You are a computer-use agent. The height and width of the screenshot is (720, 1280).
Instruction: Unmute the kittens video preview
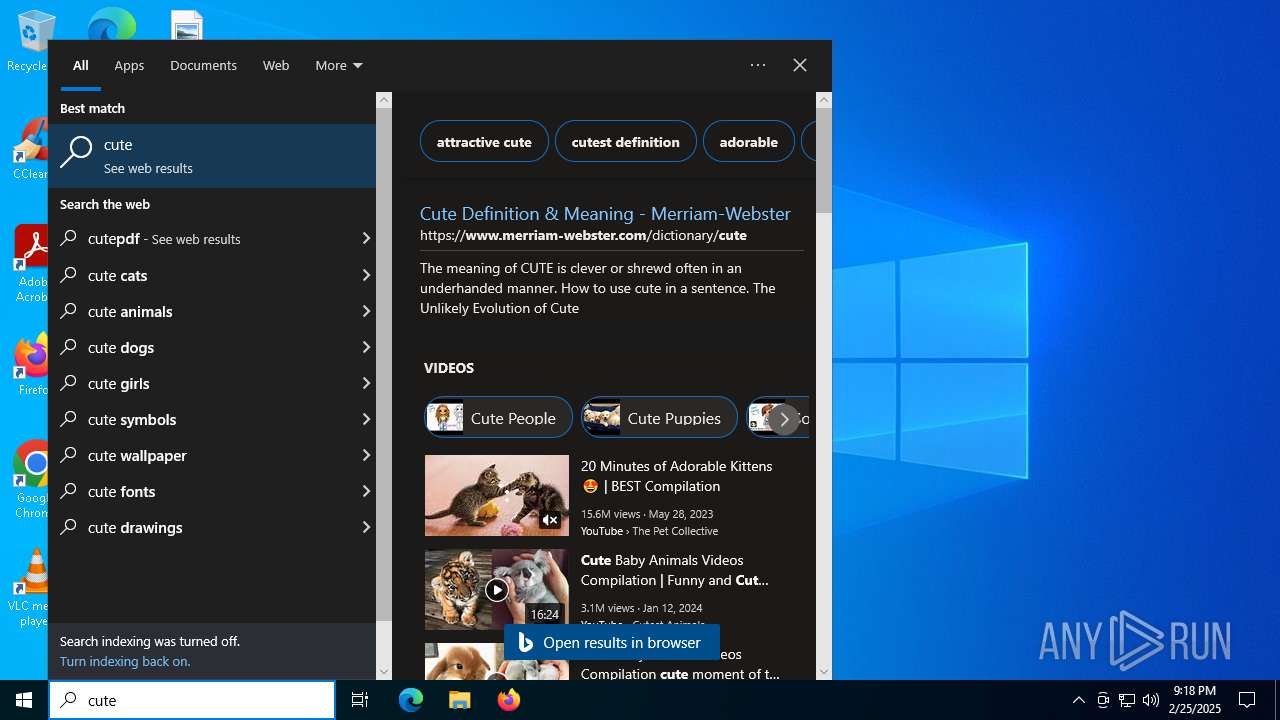[x=550, y=520]
